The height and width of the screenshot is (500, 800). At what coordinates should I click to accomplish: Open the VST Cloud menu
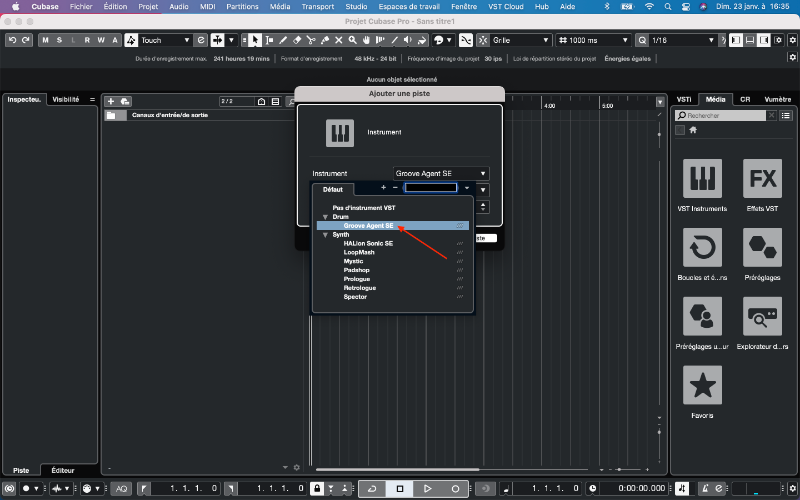pos(506,7)
